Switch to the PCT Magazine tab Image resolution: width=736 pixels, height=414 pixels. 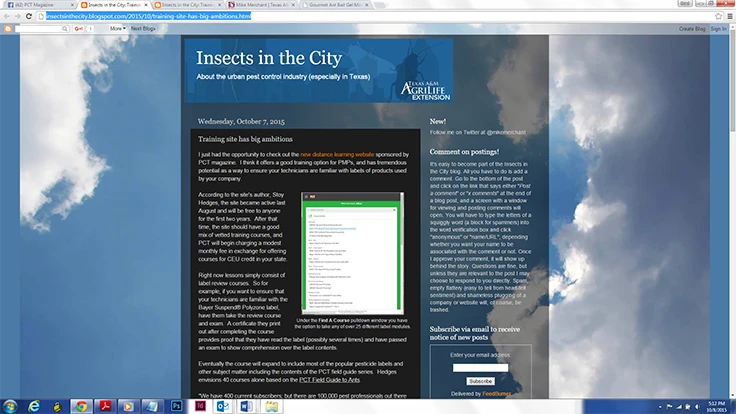pyautogui.click(x=38, y=5)
